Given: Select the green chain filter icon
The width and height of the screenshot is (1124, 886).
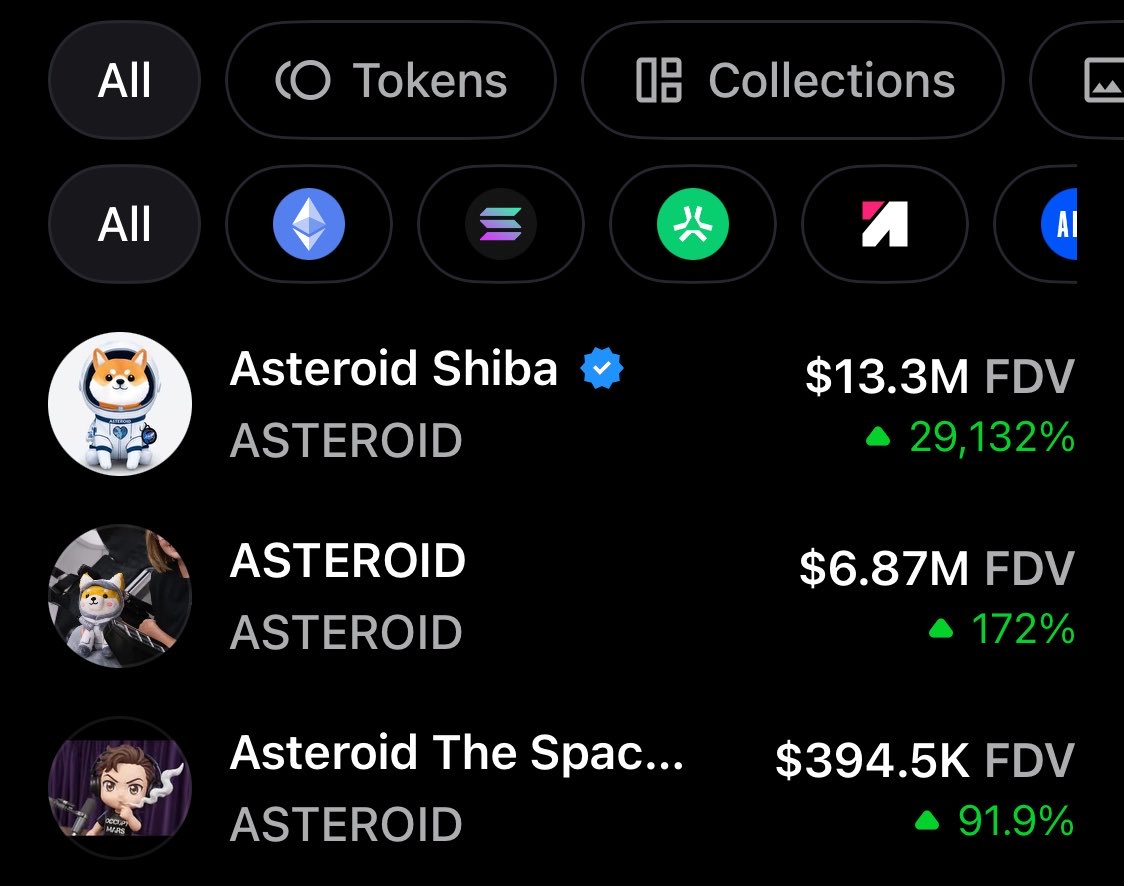Looking at the screenshot, I should click(692, 226).
